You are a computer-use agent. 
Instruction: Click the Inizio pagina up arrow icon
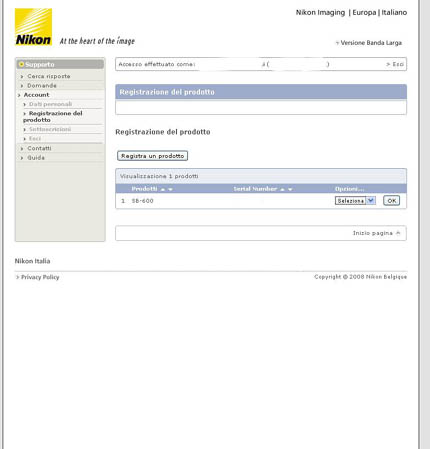398,233
